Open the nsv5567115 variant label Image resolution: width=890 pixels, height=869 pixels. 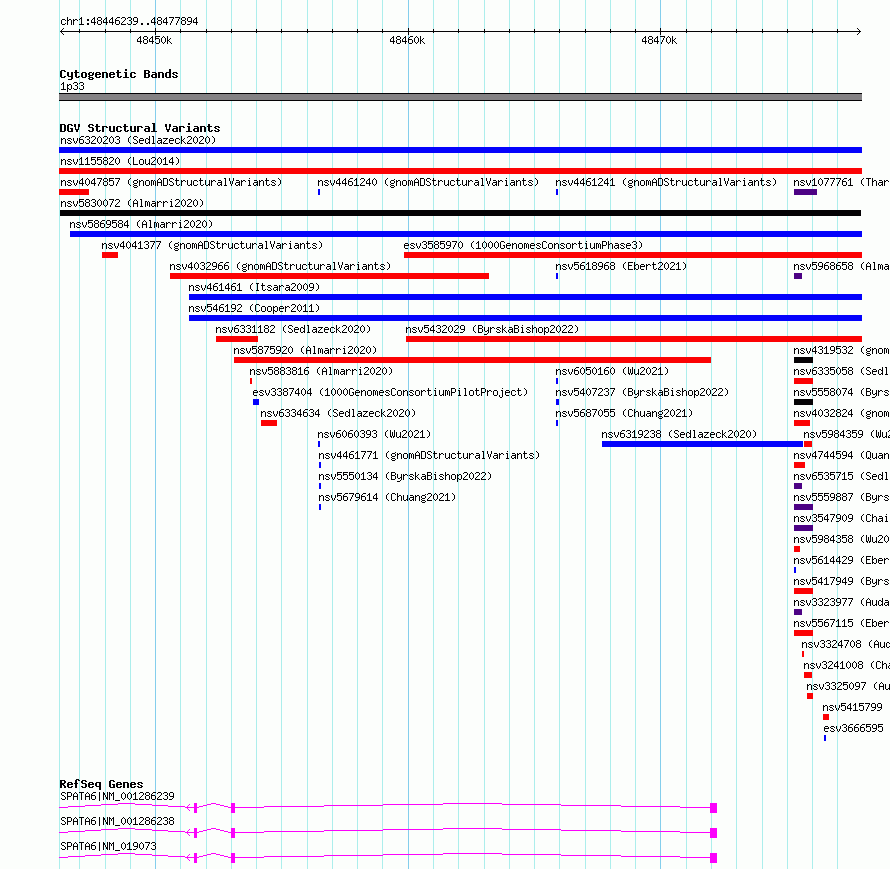click(x=841, y=623)
